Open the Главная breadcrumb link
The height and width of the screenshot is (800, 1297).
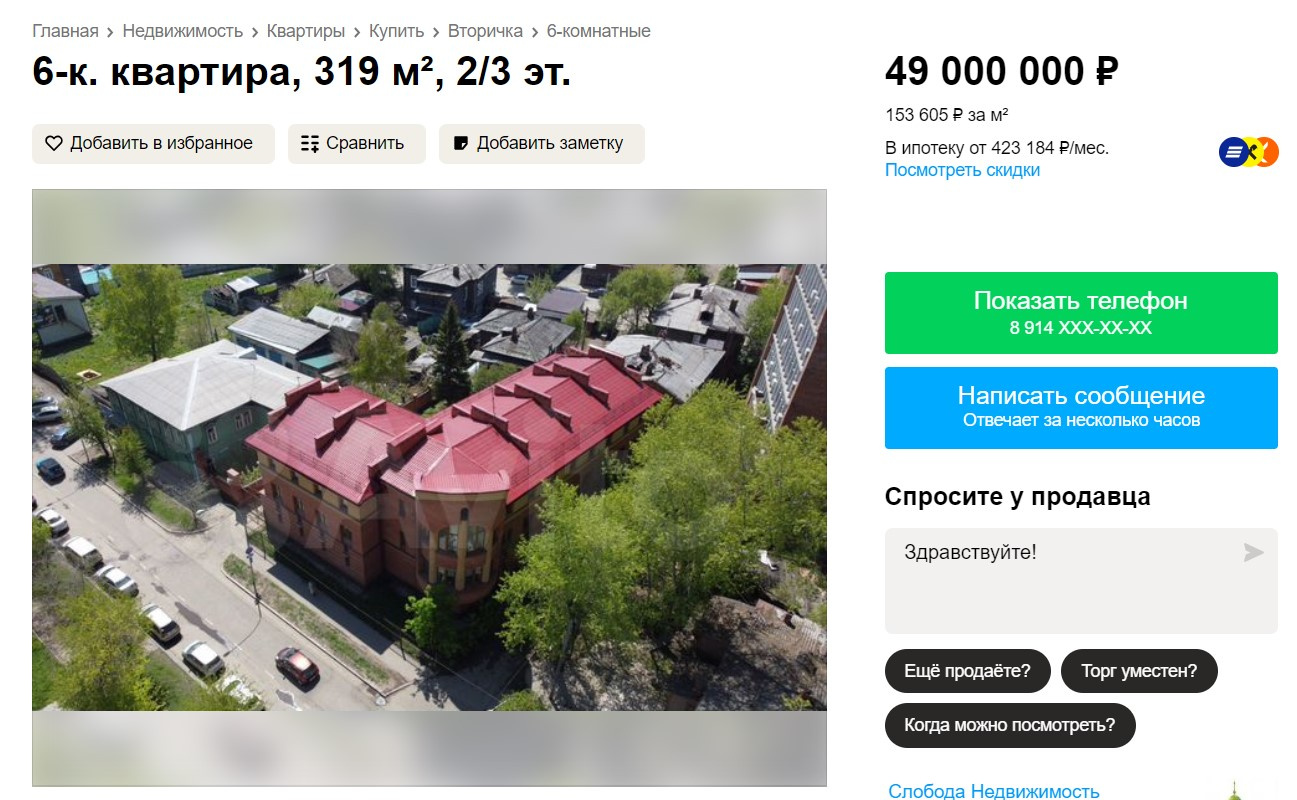pos(65,31)
